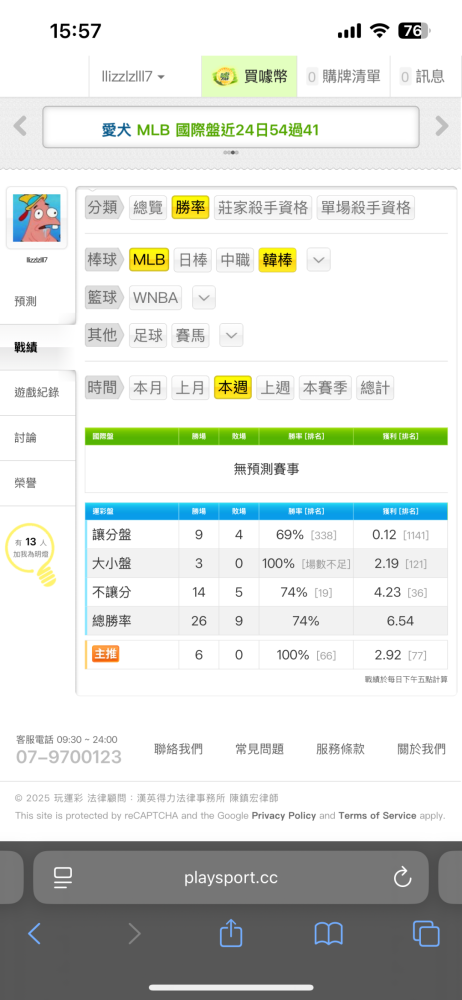
Task: Tap the Wi-Fi icon in status bar
Action: pos(380,30)
